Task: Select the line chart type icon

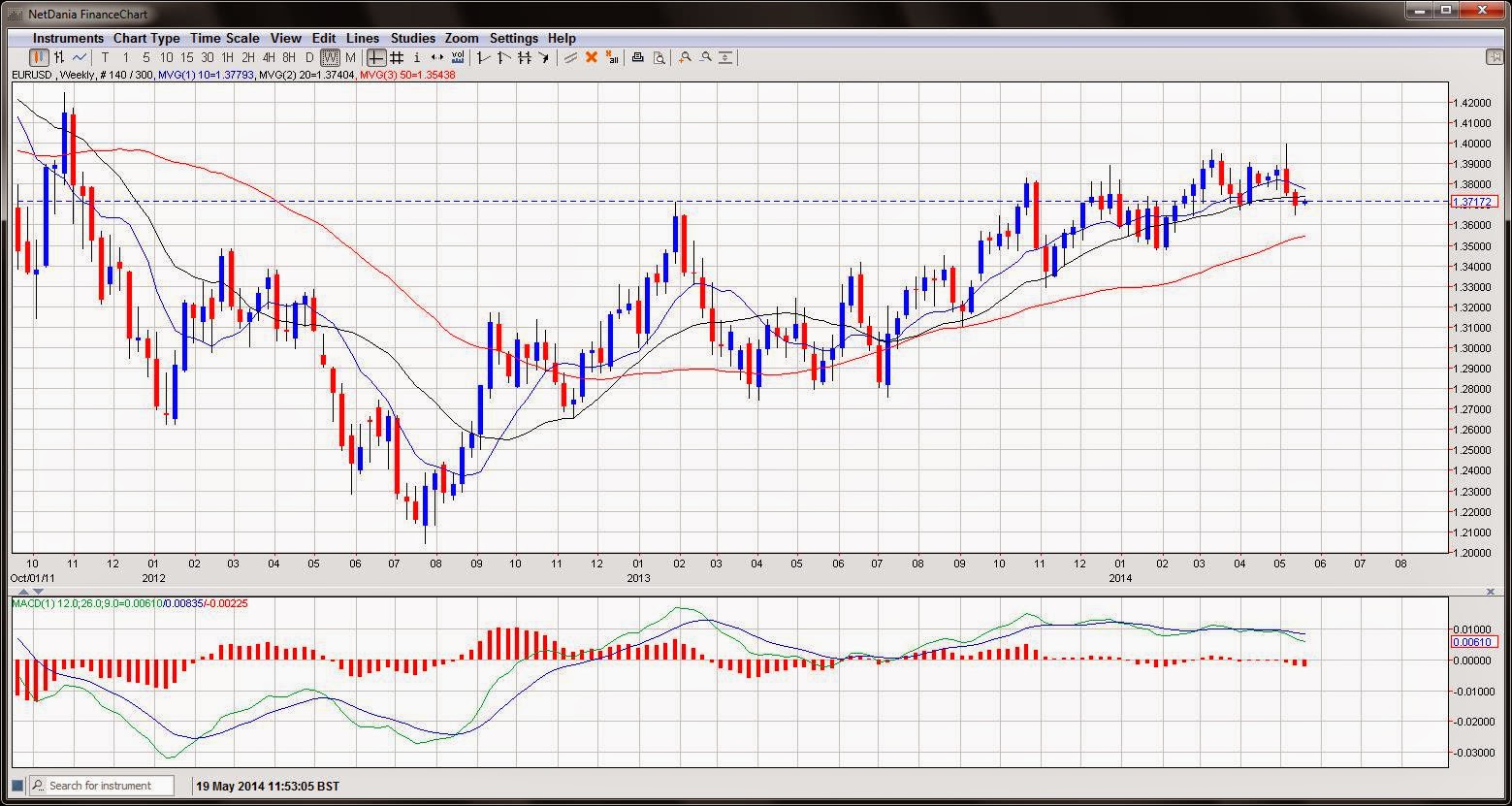Action: pyautogui.click(x=80, y=57)
